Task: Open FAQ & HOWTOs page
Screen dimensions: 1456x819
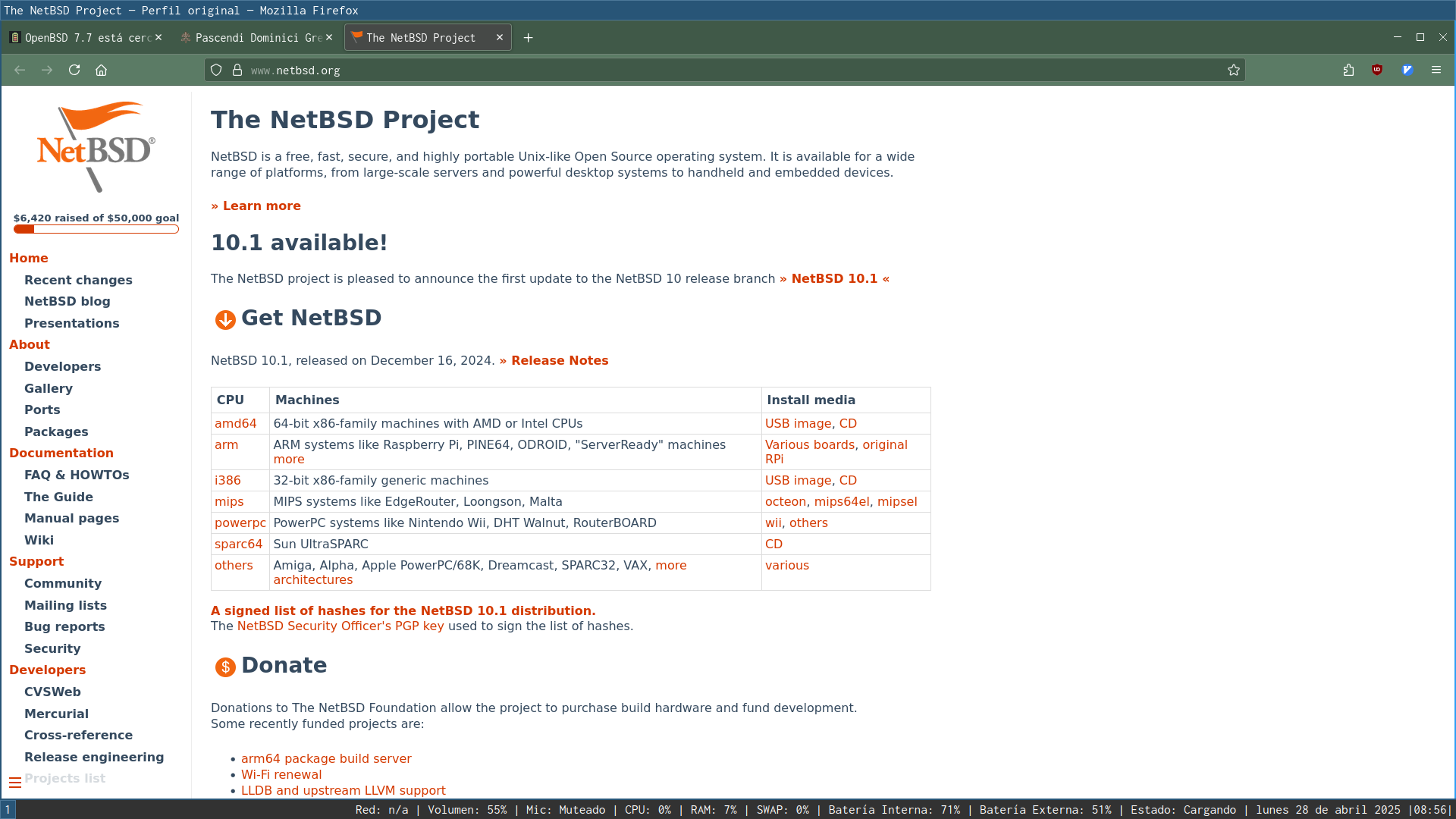Action: click(77, 475)
